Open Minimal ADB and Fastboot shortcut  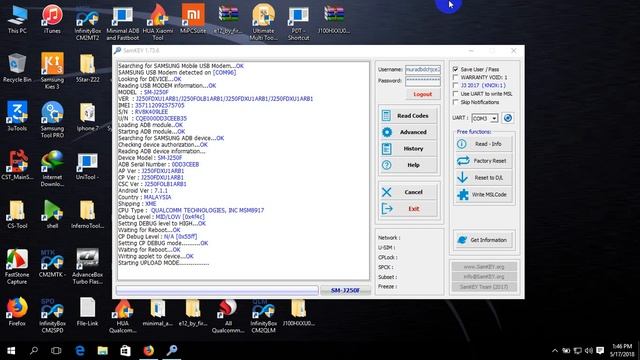(122, 23)
